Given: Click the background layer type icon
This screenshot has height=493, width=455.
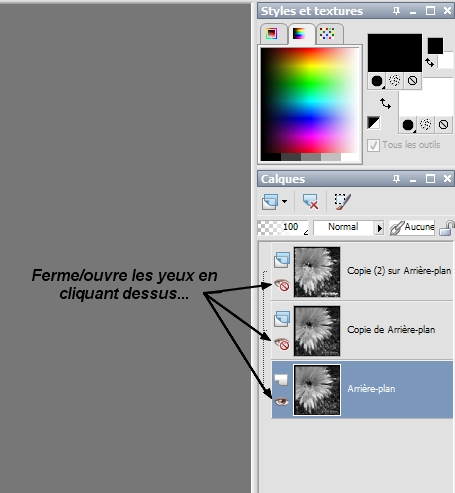Looking at the screenshot, I should (x=281, y=379).
